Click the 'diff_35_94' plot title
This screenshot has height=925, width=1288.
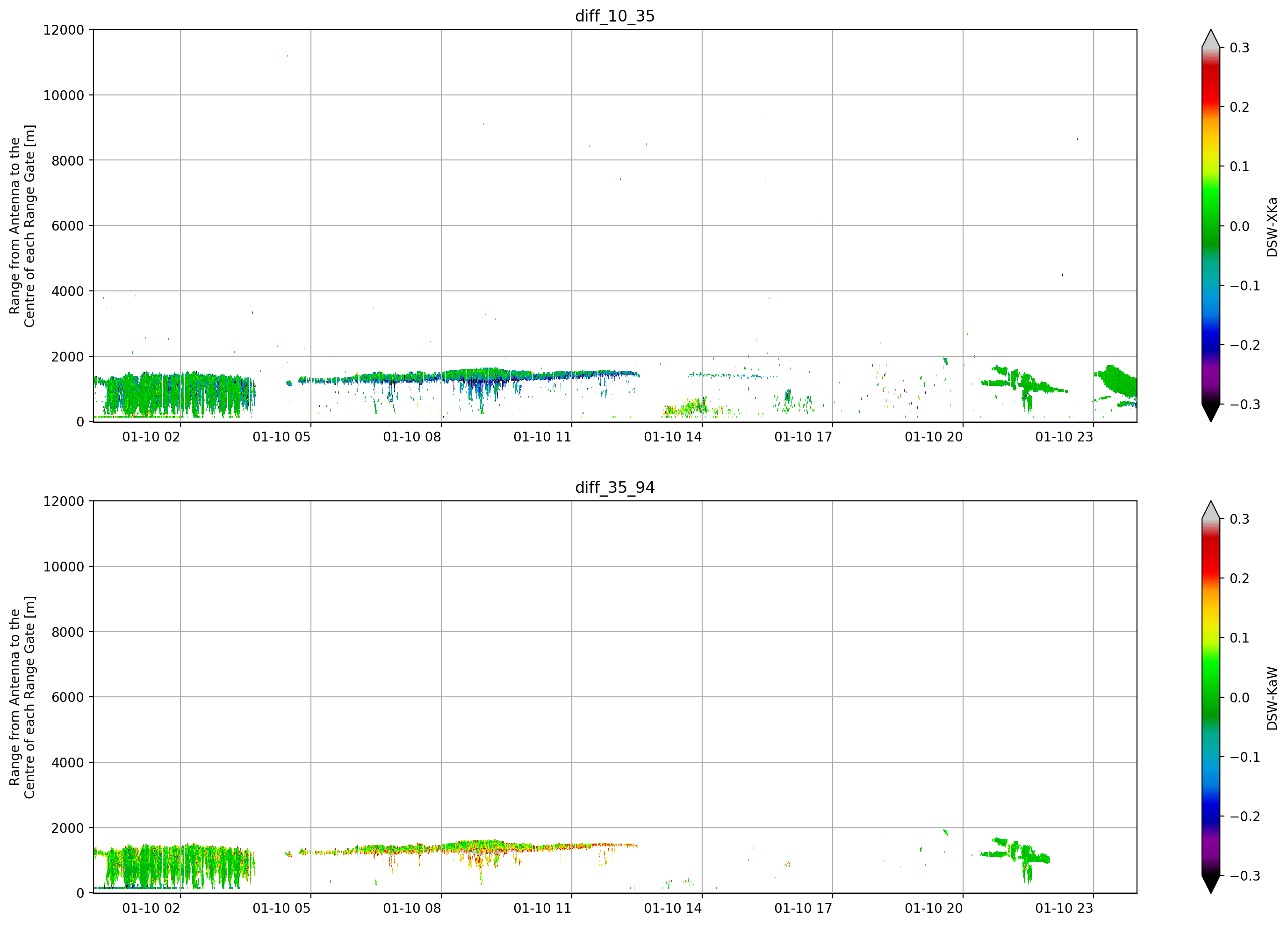tap(615, 487)
